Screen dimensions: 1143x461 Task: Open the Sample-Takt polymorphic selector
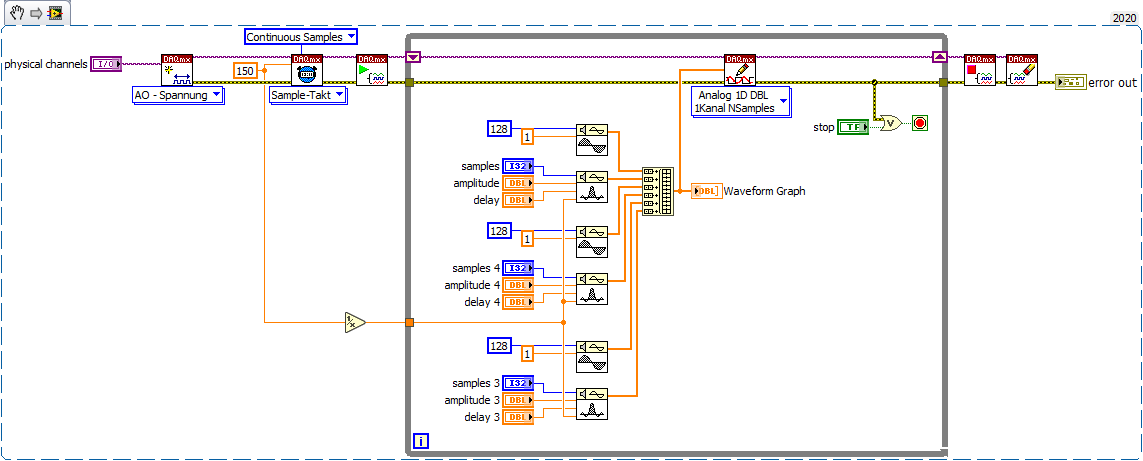(x=308, y=96)
